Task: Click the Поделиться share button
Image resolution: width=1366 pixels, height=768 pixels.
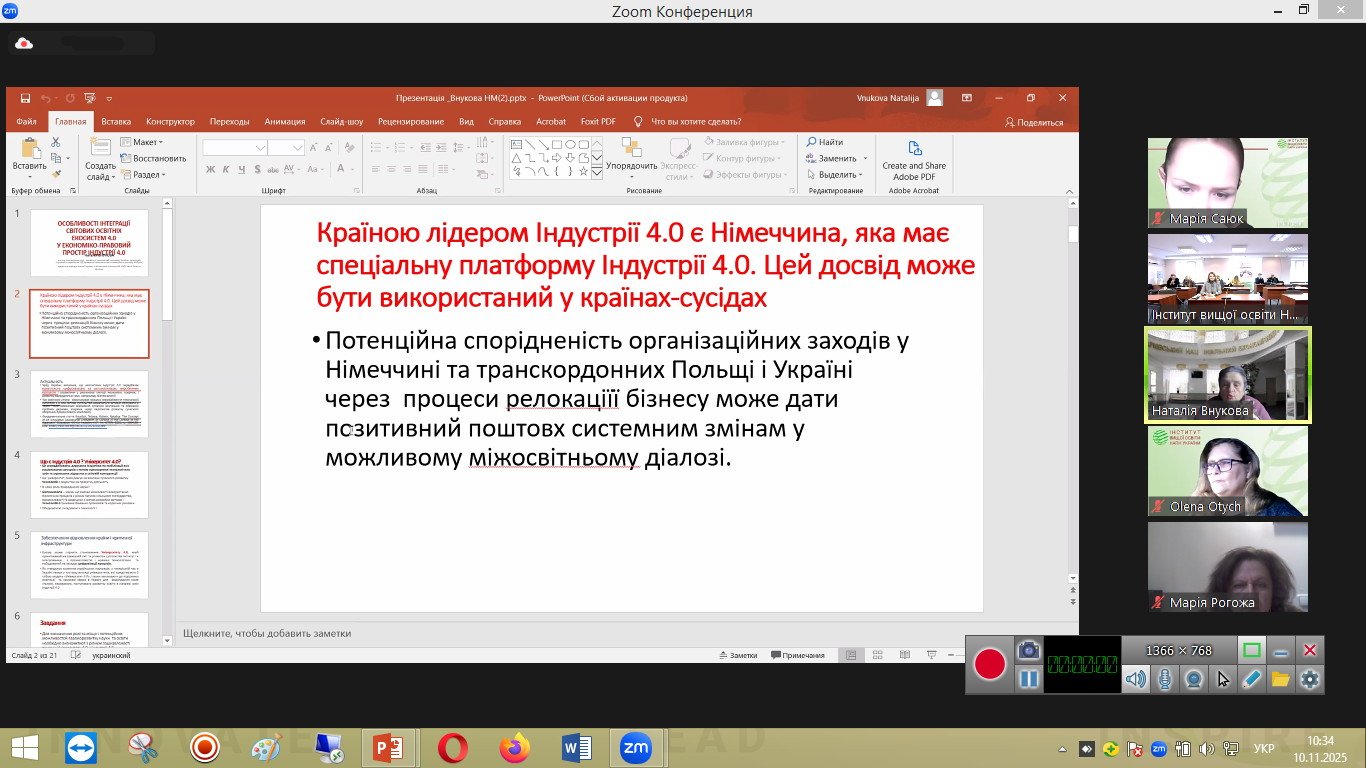Action: [1034, 122]
